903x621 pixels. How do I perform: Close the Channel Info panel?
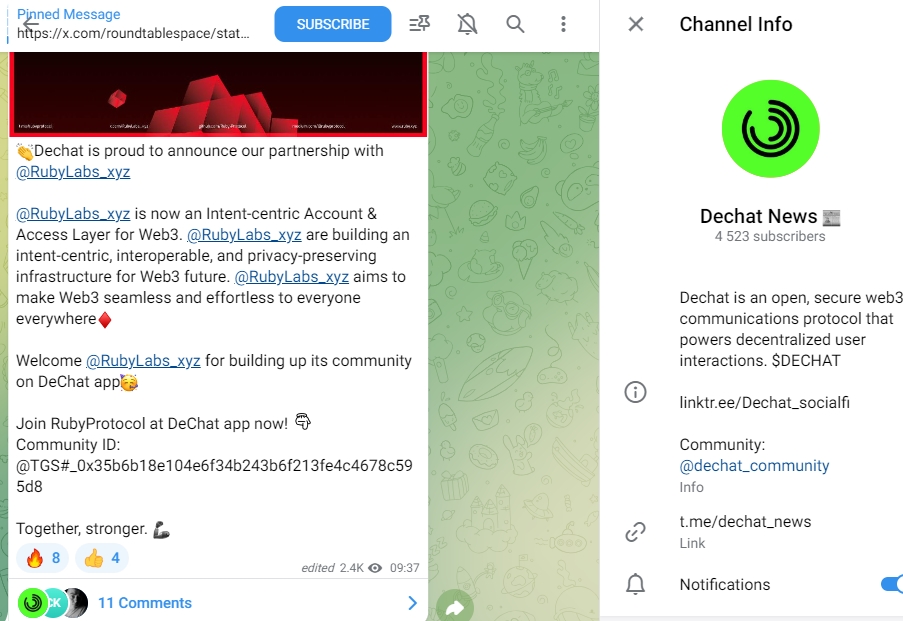pyautogui.click(x=636, y=24)
